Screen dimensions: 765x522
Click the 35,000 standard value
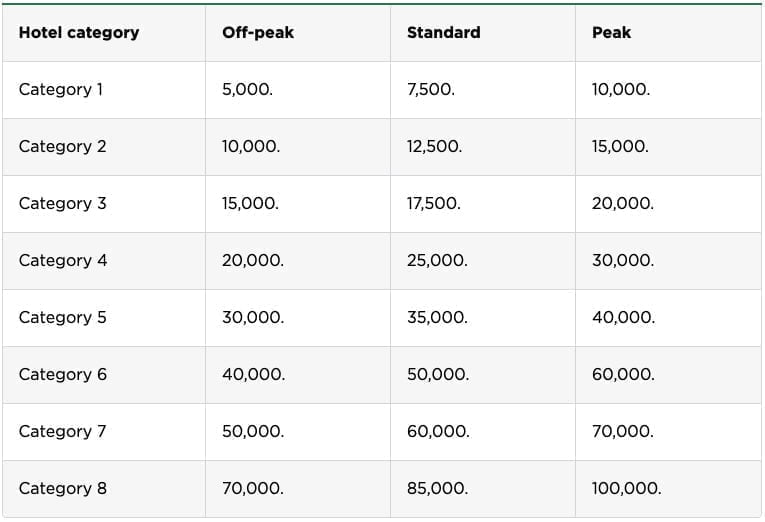[437, 317]
